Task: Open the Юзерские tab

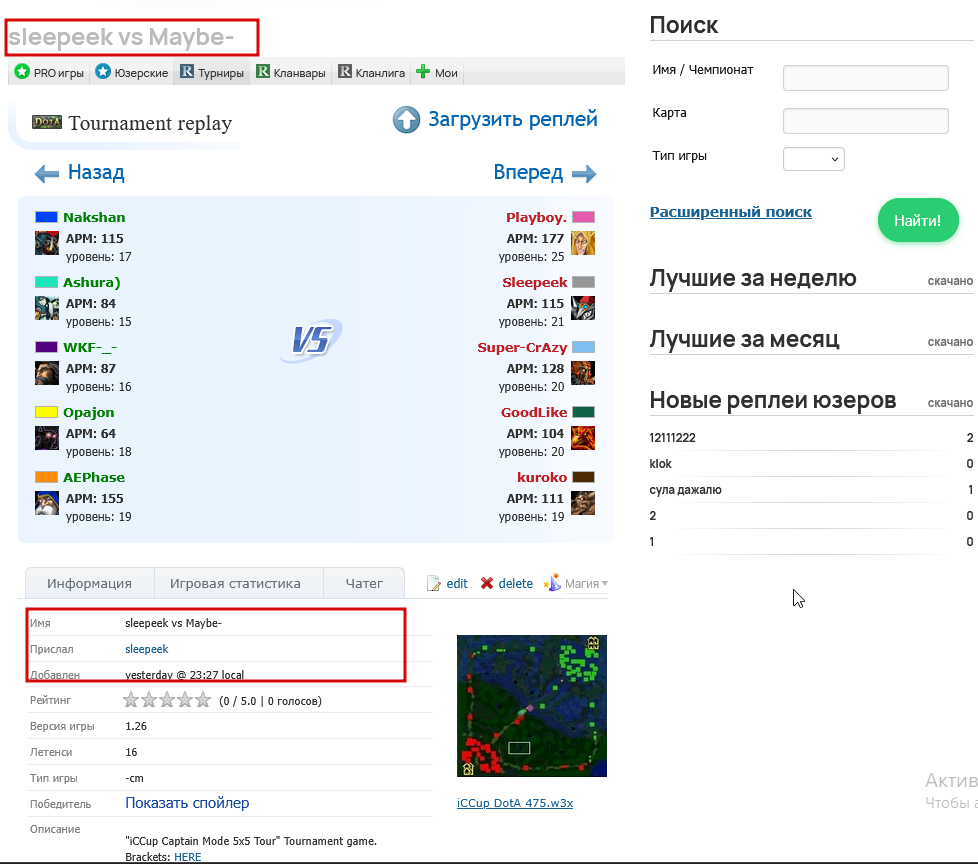Action: (x=132, y=72)
